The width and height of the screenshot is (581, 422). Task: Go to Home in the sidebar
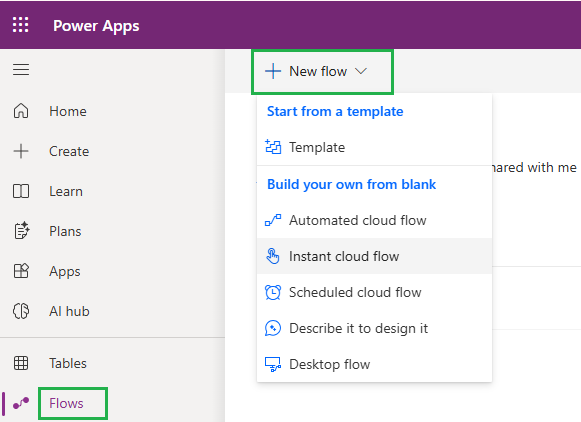68,111
